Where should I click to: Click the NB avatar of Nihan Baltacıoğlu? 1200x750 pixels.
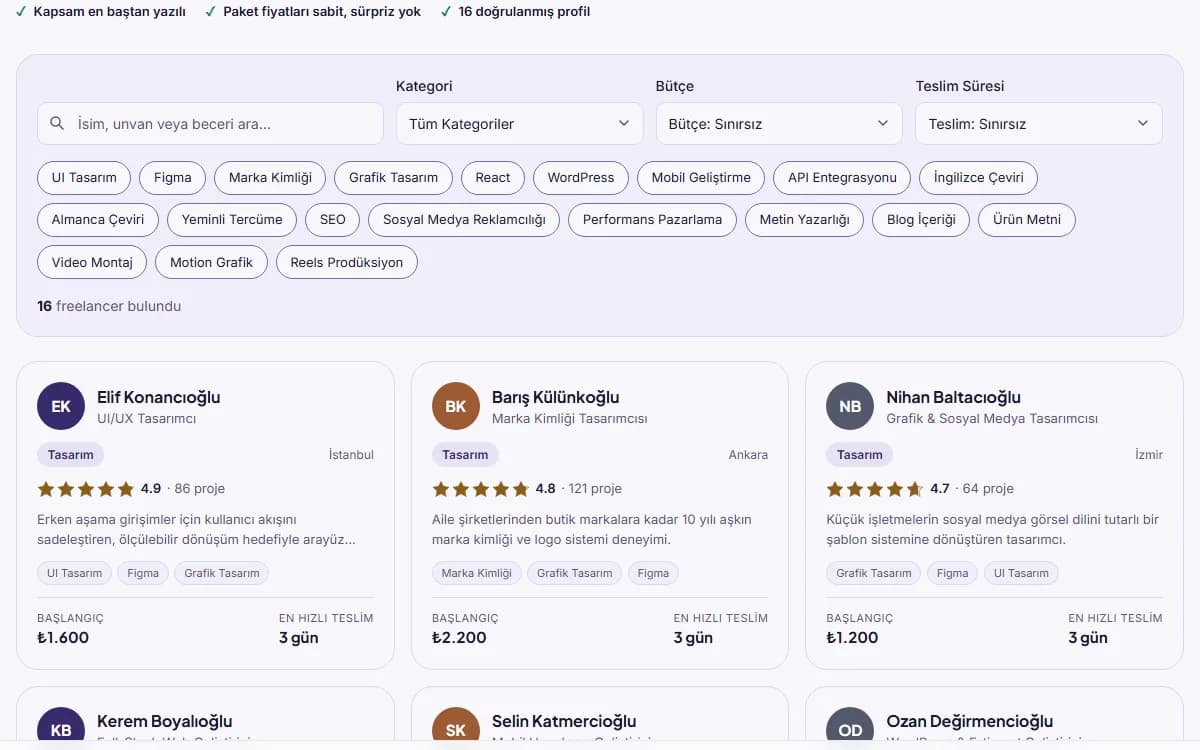coord(850,406)
